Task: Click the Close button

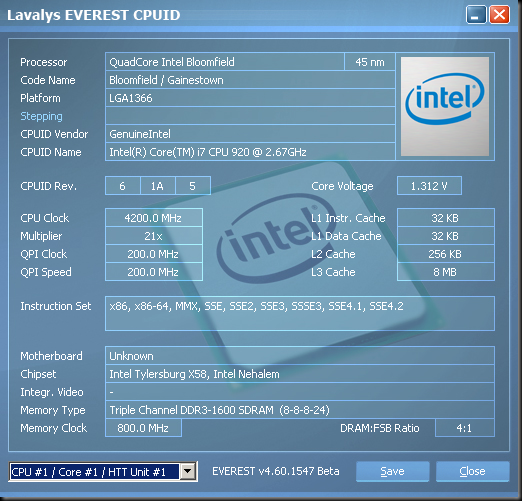Action: point(472,471)
